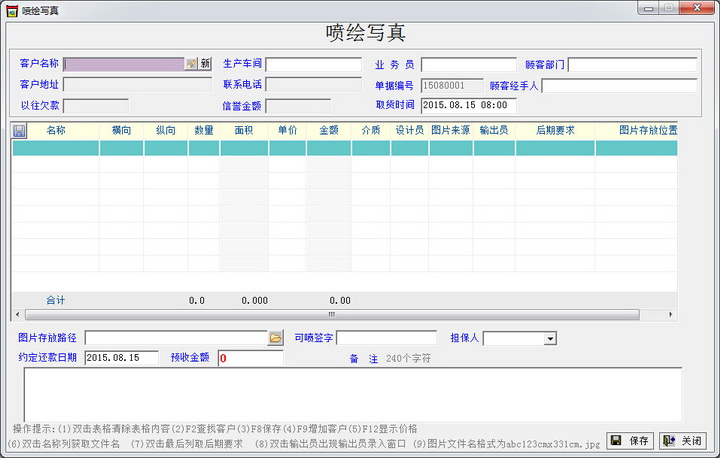Click the 顾客经手人 input field

(619, 85)
